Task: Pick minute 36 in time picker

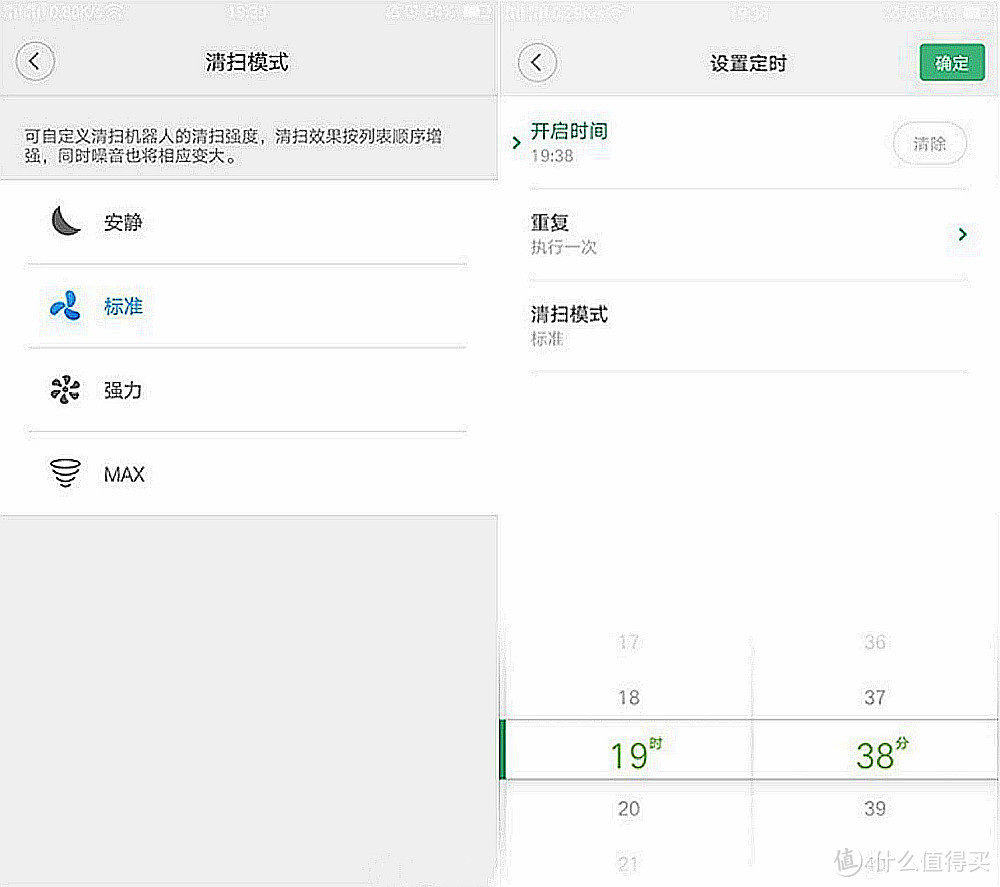Action: 875,641
